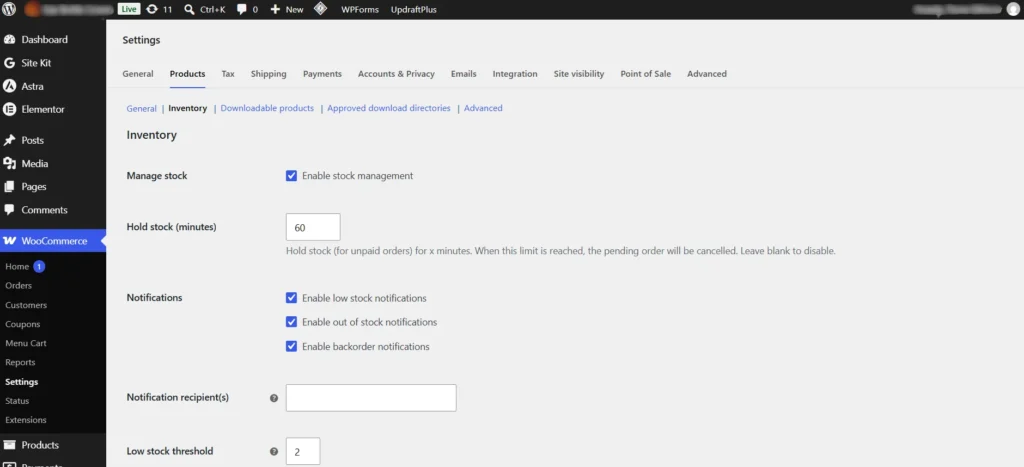Open the Advanced settings tab
This screenshot has width=1024, height=467.
707,74
